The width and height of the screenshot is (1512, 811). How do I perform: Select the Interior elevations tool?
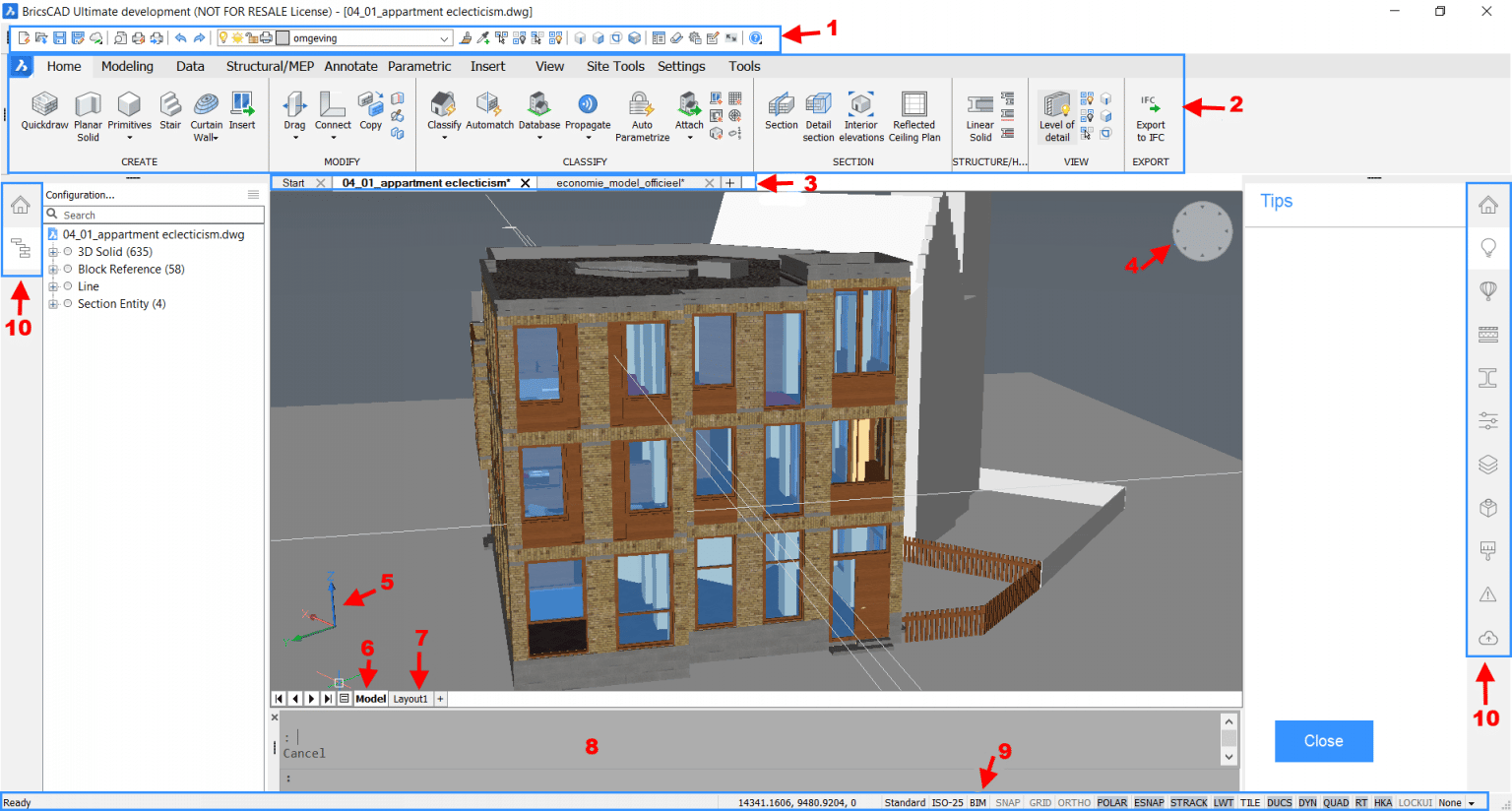click(860, 111)
